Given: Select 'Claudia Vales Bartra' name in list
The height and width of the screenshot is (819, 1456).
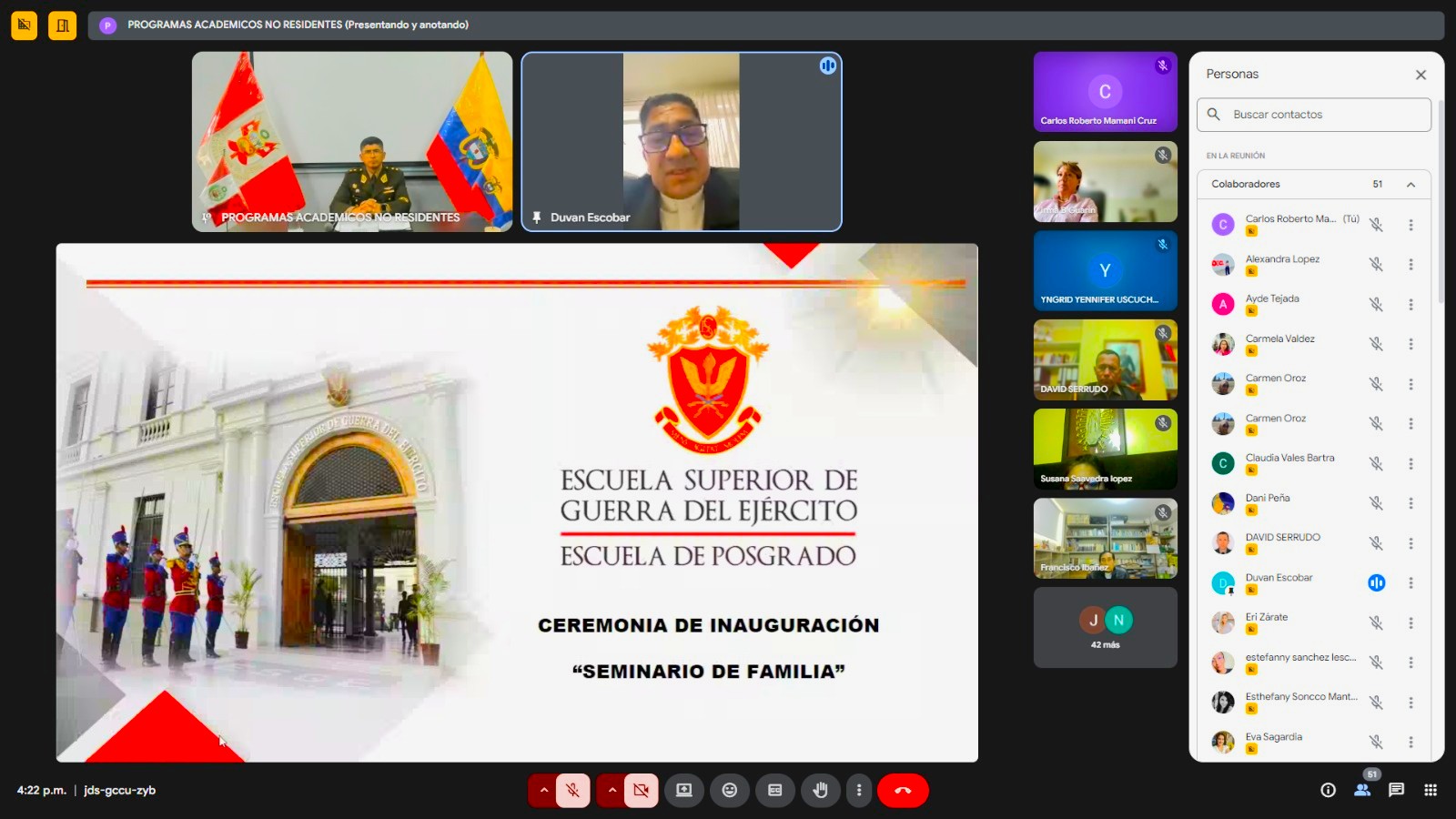Looking at the screenshot, I should 1289,458.
